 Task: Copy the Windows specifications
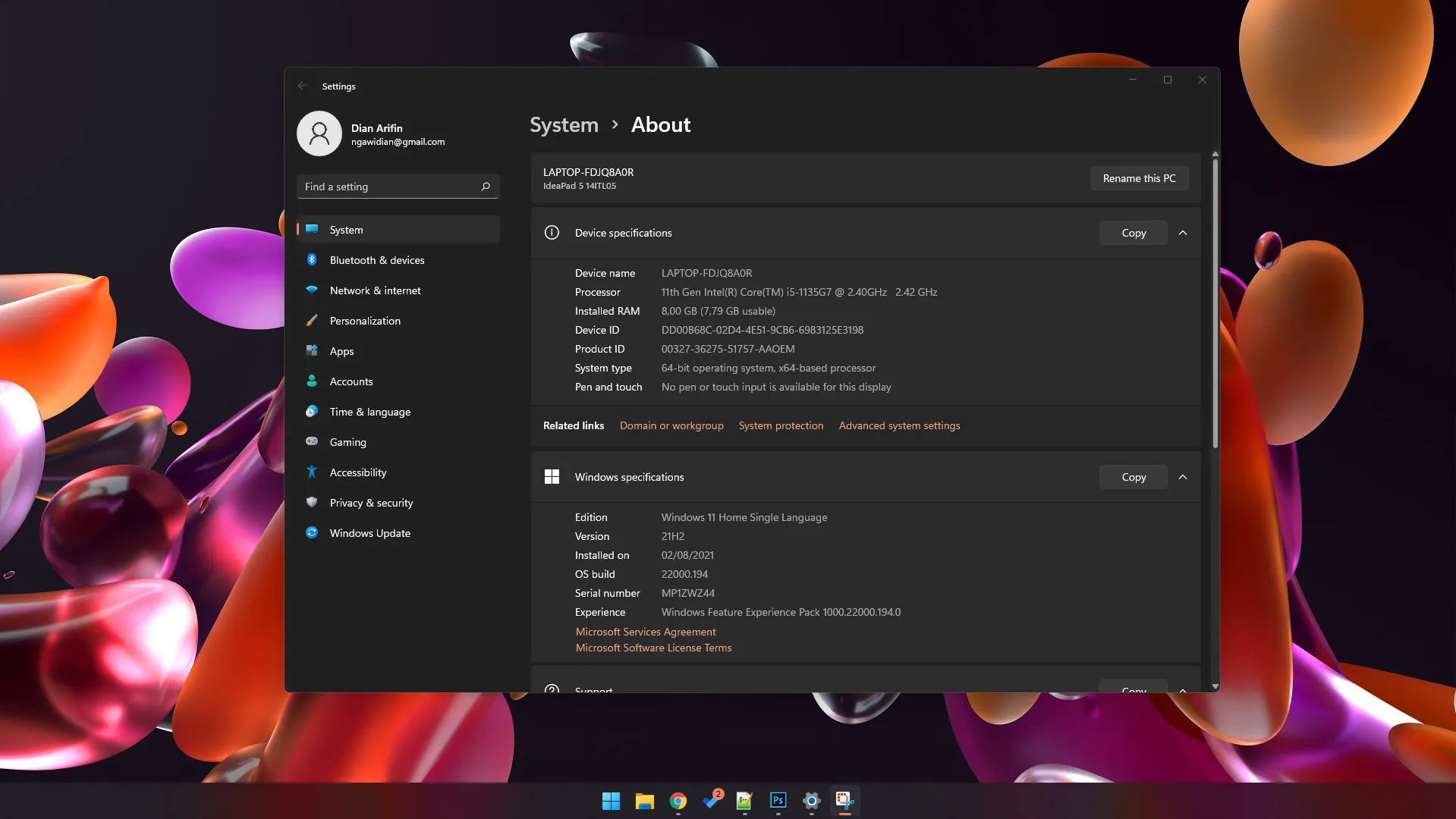point(1133,477)
